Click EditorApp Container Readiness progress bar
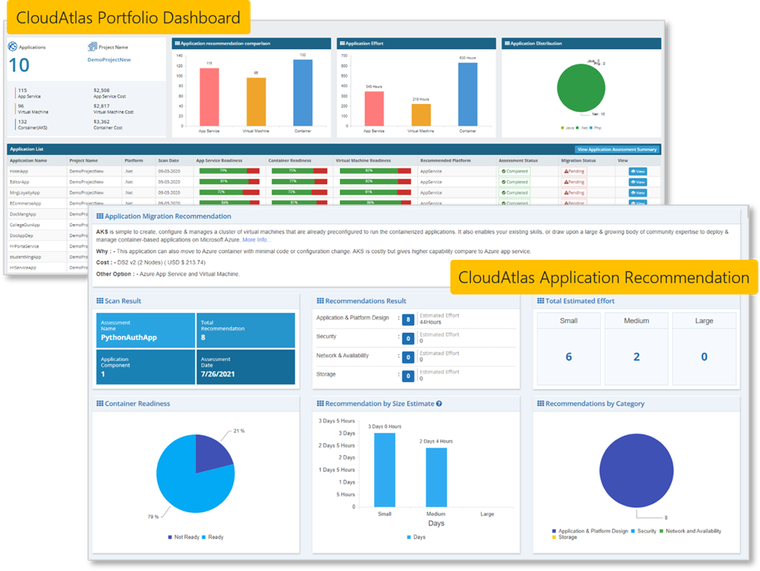This screenshot has width=760, height=571. tap(299, 181)
